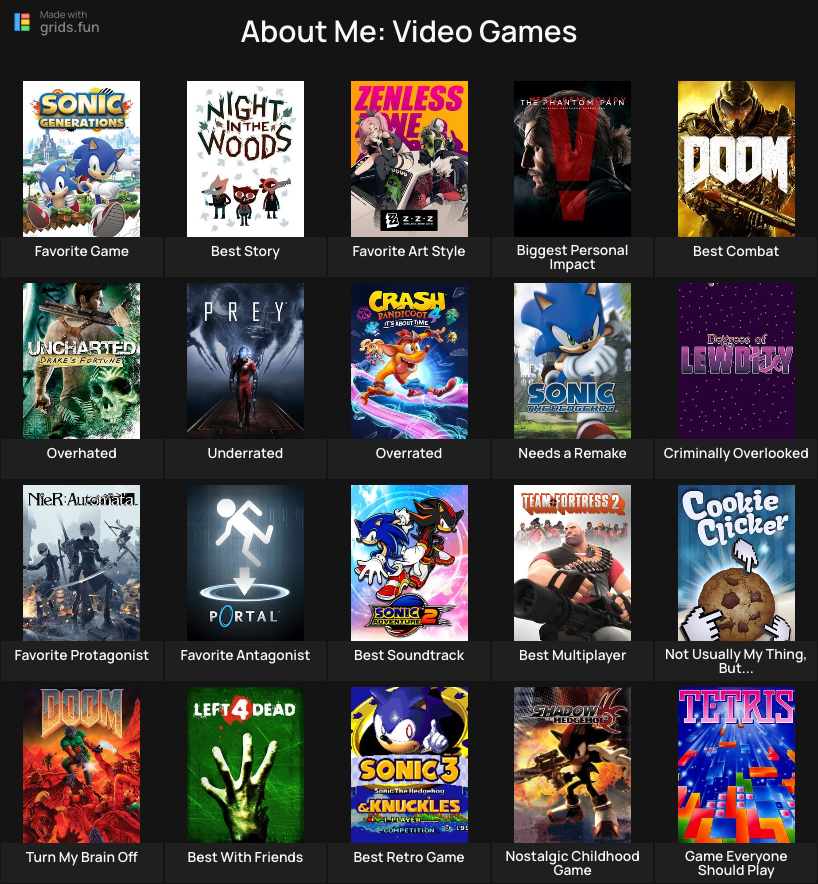Select the 'Best Soundtrack' label
The height and width of the screenshot is (884, 818).
[409, 655]
